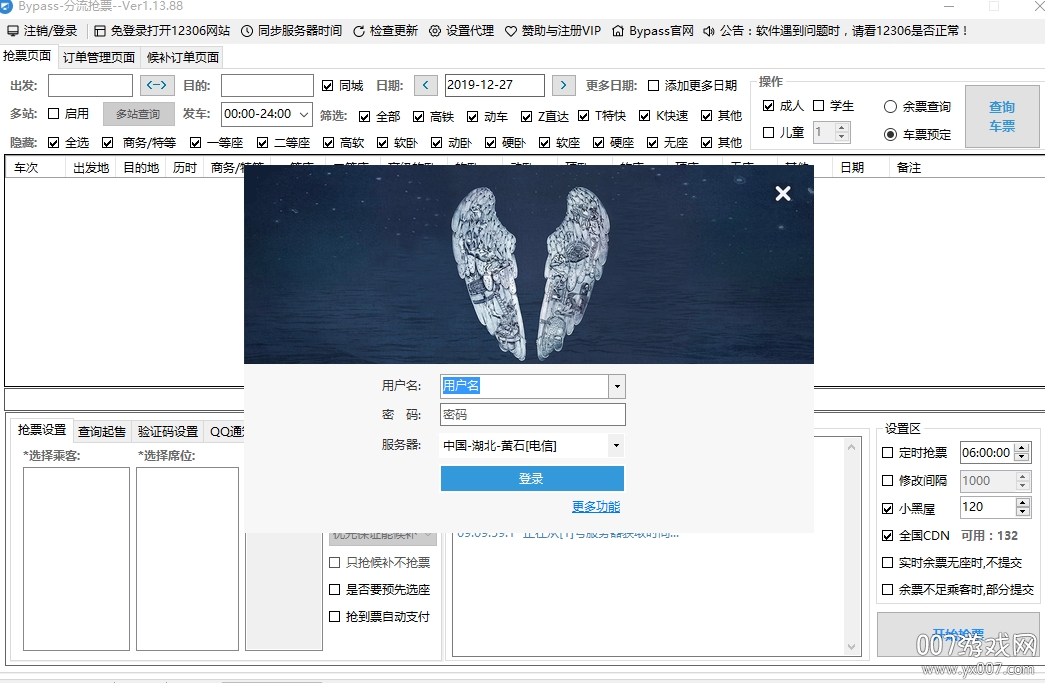Click the 赞助与注册VIP heart icon
Image resolution: width=1045 pixels, height=683 pixels.
(x=511, y=31)
